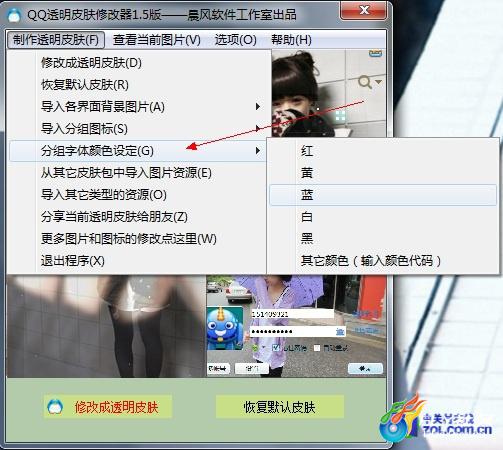Choose 其它颜色（输入颜色代码）option

[x=383, y=261]
